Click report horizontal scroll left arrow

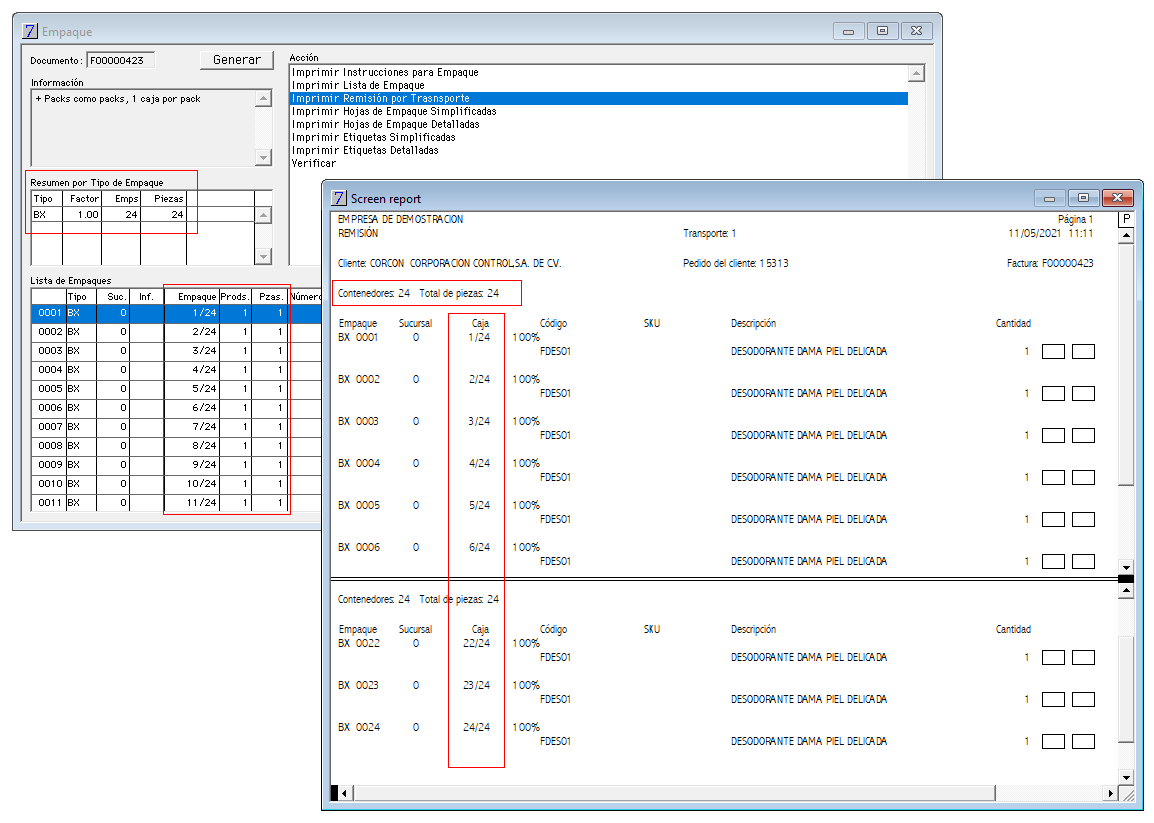point(345,794)
